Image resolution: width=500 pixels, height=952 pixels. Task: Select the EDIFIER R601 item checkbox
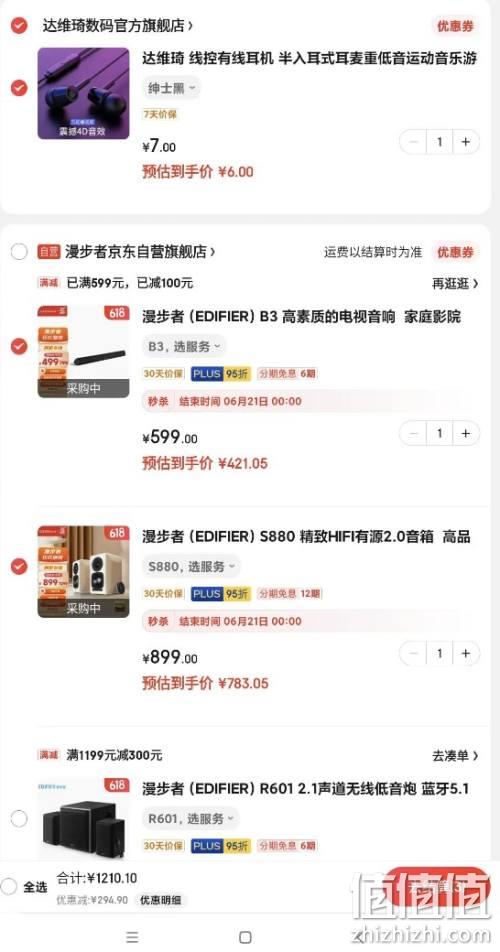19,818
